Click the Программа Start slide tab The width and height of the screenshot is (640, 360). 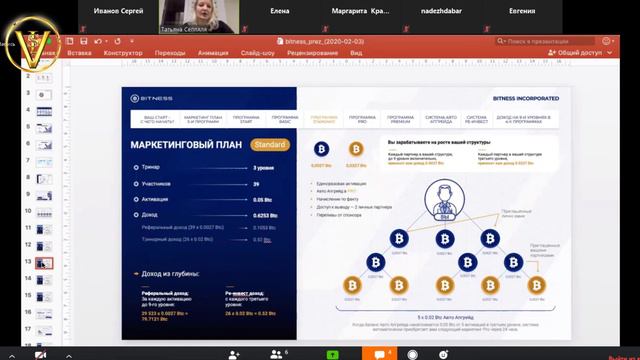[246, 119]
